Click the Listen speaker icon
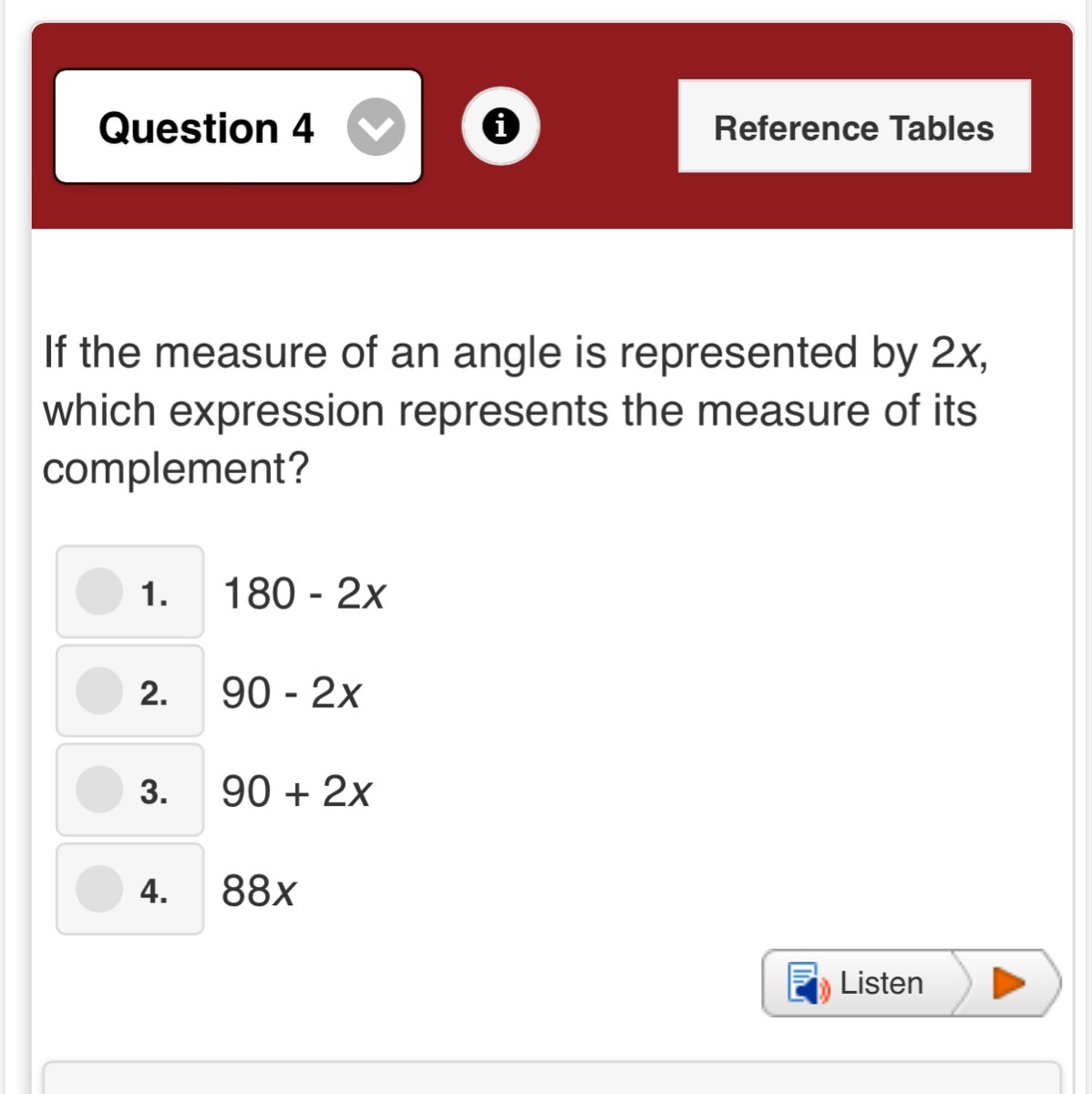Viewport: 1092px width, 1094px height. (808, 984)
